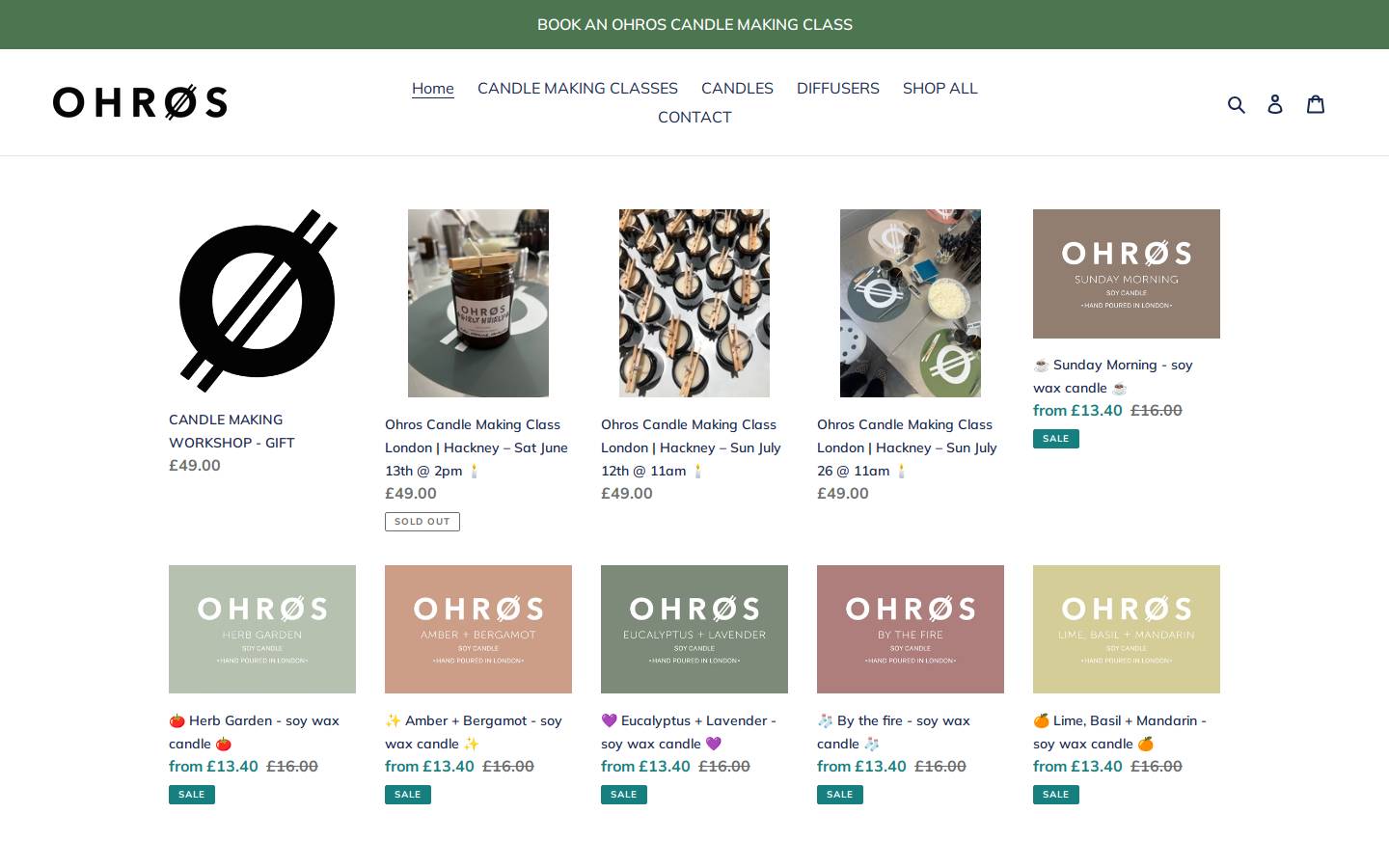Image resolution: width=1389 pixels, height=868 pixels.
Task: Click the Herb Garden soy wax candle title
Action: tap(254, 732)
